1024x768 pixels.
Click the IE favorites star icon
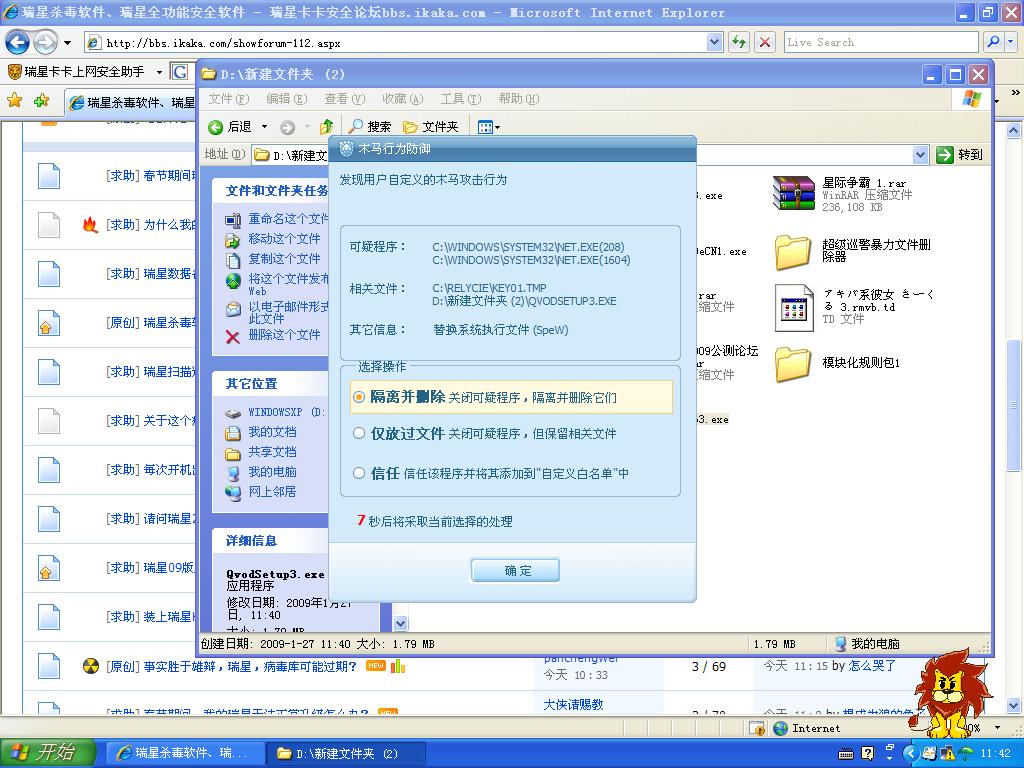tap(14, 100)
